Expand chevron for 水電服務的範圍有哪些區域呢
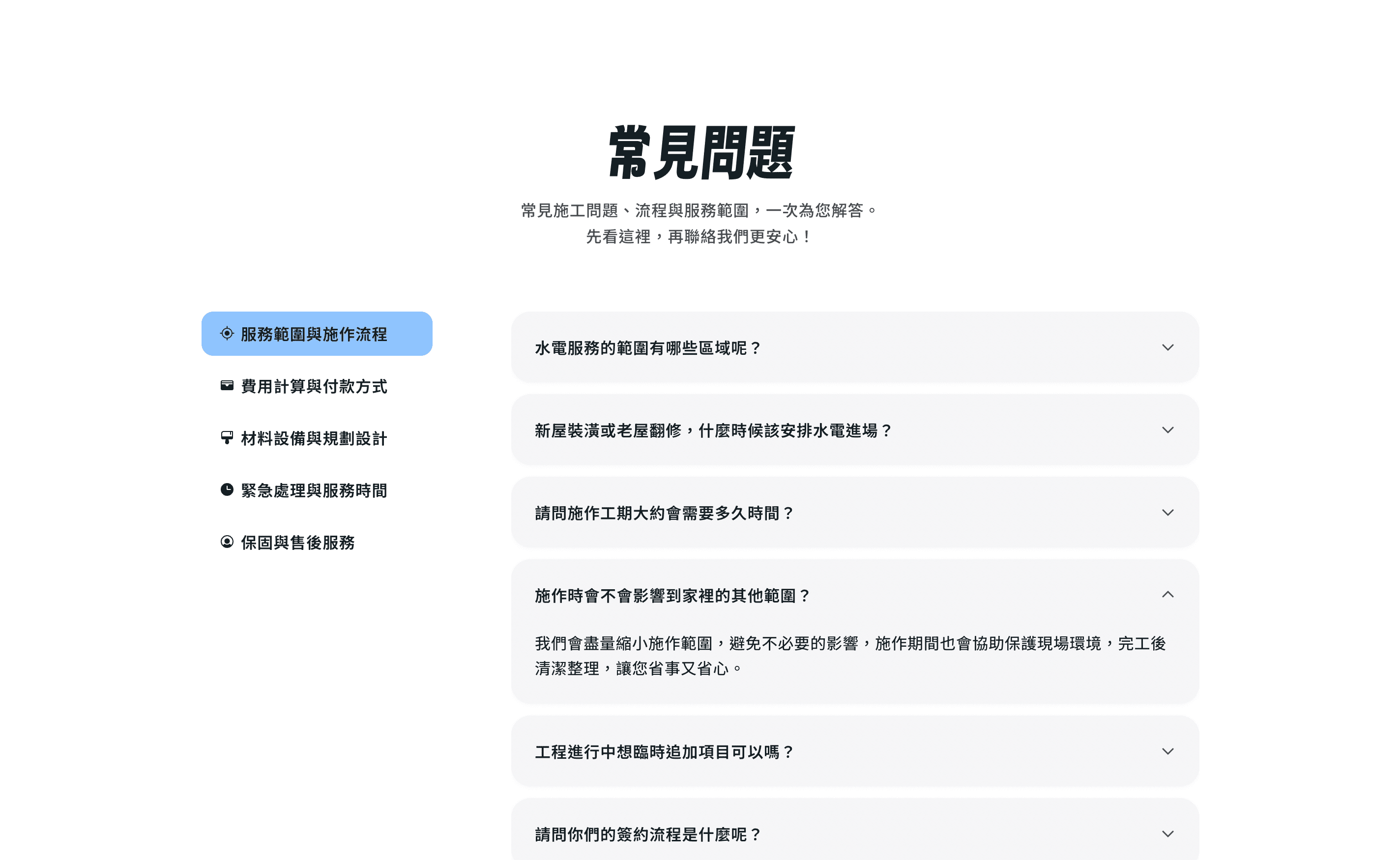This screenshot has height=860, width=1400. pos(1167,347)
